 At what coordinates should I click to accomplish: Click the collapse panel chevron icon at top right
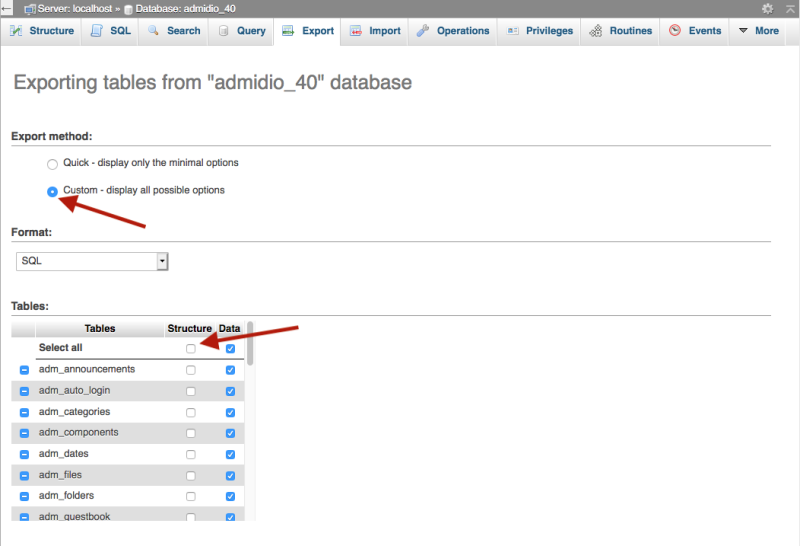788,8
